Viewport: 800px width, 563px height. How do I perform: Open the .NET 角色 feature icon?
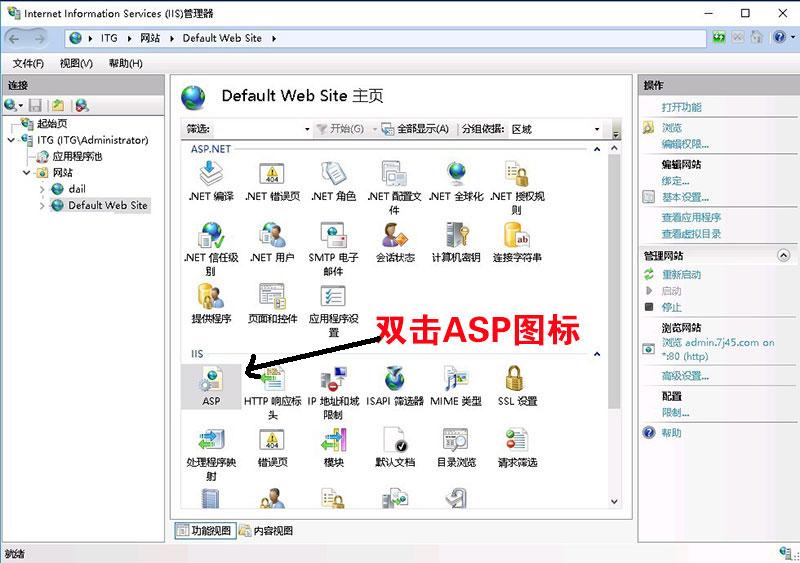pos(333,174)
